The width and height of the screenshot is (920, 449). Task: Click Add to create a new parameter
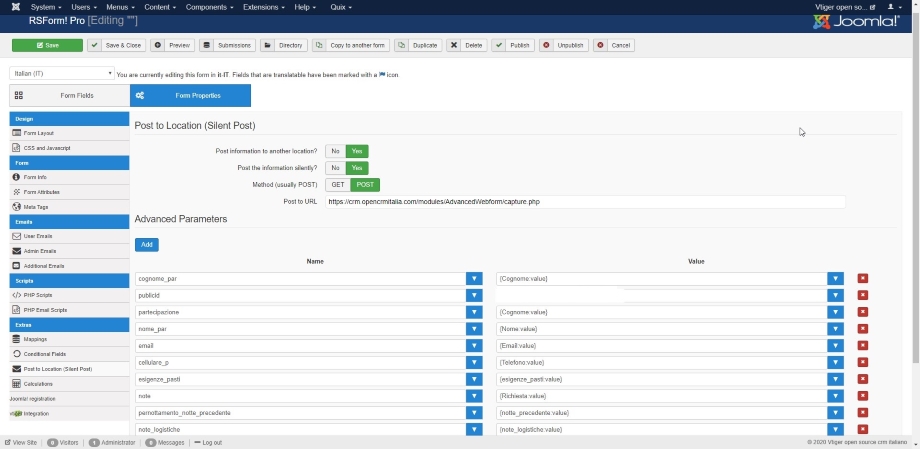146,244
